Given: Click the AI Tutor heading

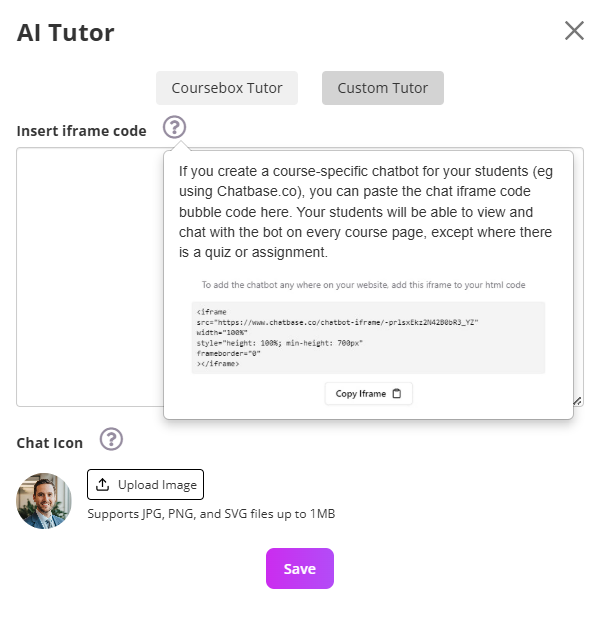Looking at the screenshot, I should click(x=66, y=32).
